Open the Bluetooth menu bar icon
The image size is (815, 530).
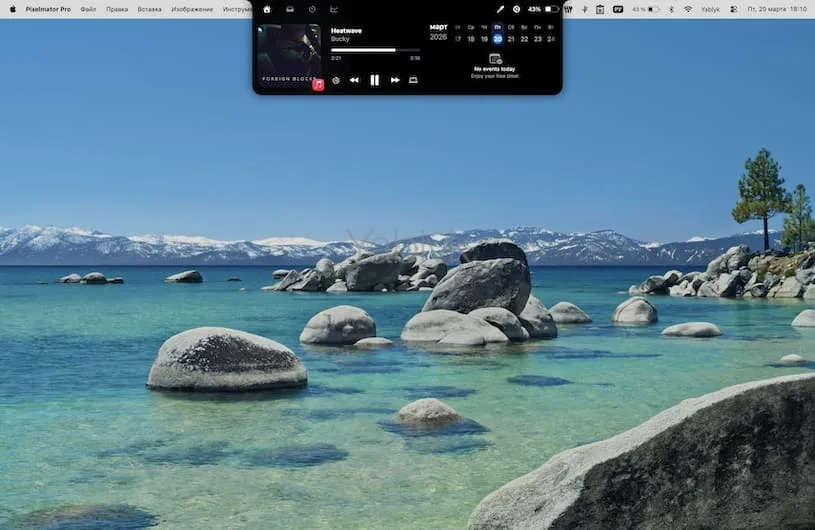coord(671,9)
